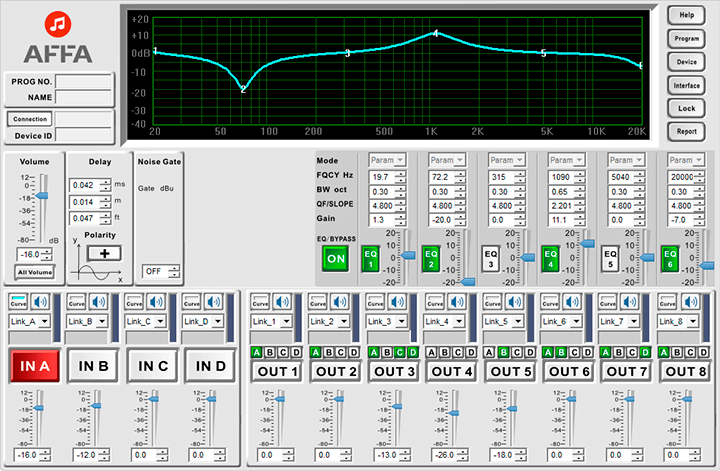Select the IN C channel

153,366
